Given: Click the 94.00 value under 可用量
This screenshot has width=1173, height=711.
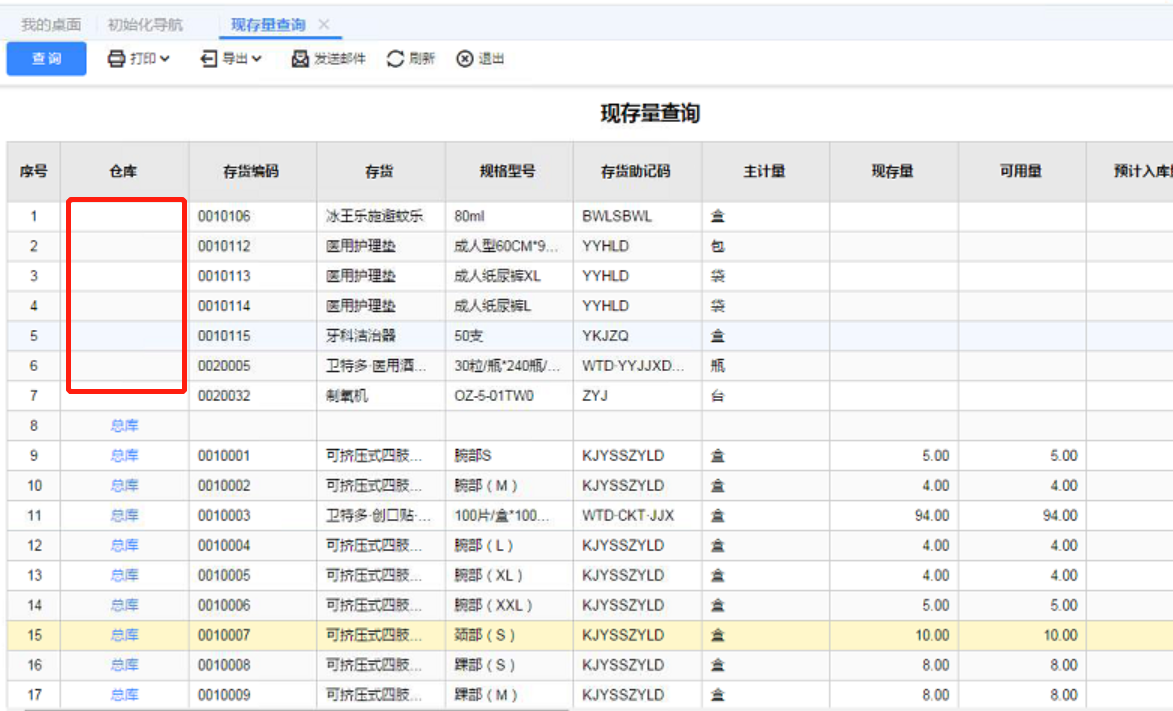Looking at the screenshot, I should click(1060, 516).
